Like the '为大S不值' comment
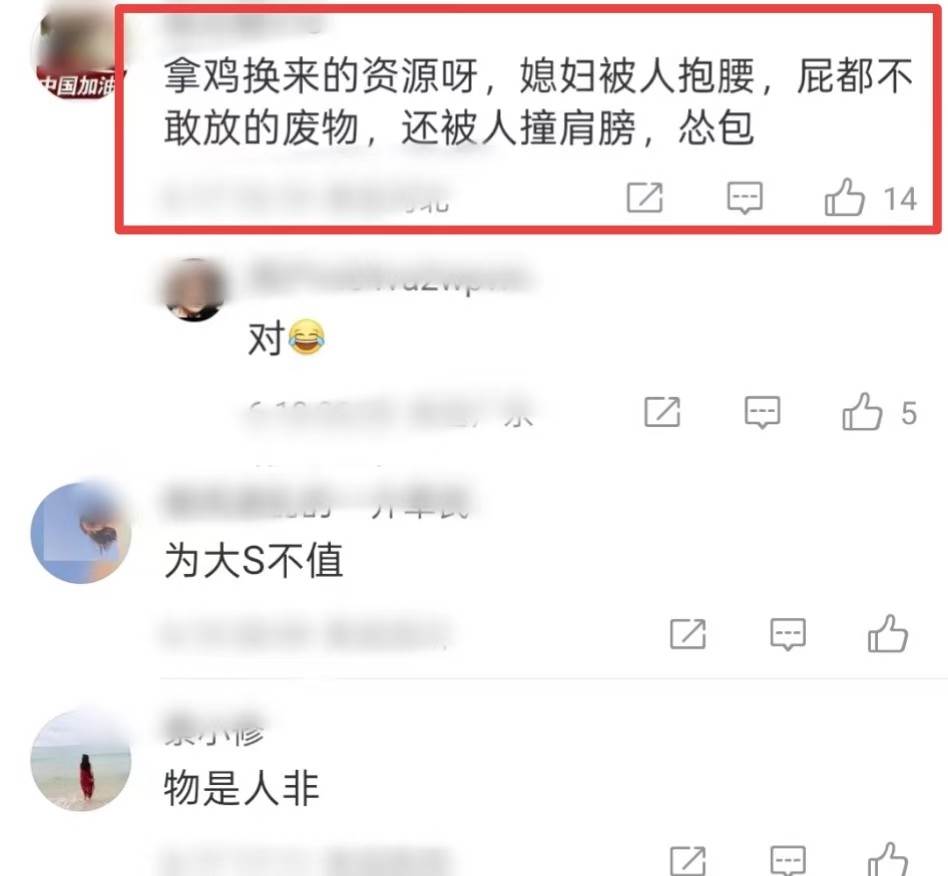948x876 pixels. coord(888,634)
